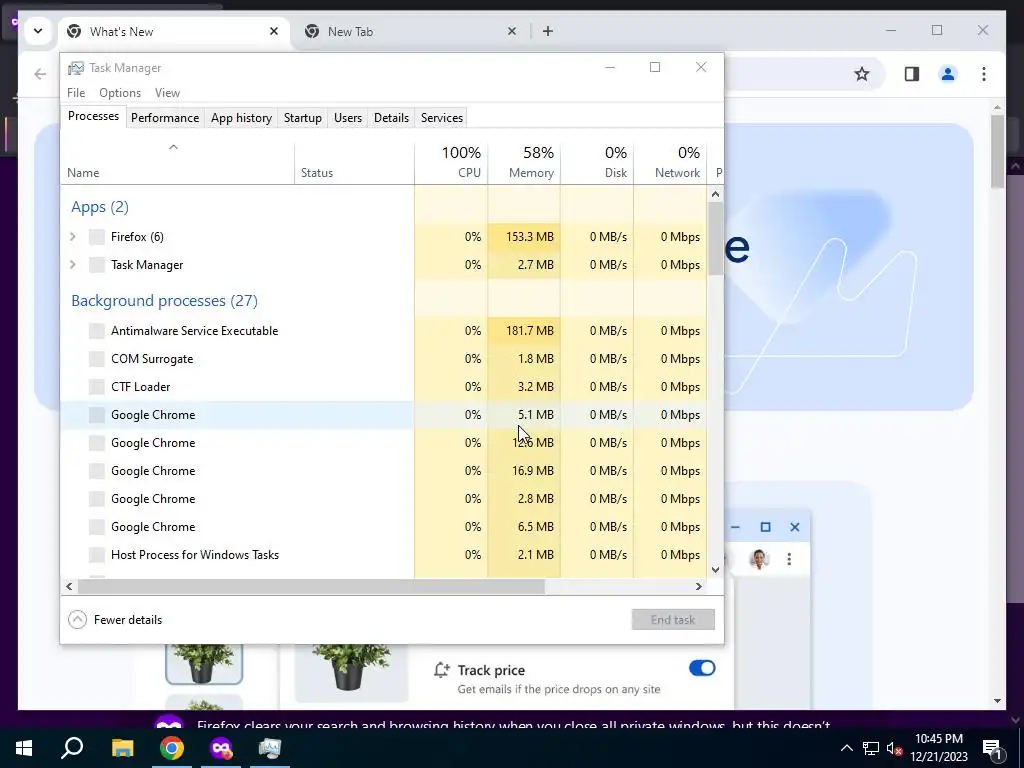Image resolution: width=1024 pixels, height=768 pixels.
Task: Click the Task Manager taskbar icon
Action: point(270,748)
